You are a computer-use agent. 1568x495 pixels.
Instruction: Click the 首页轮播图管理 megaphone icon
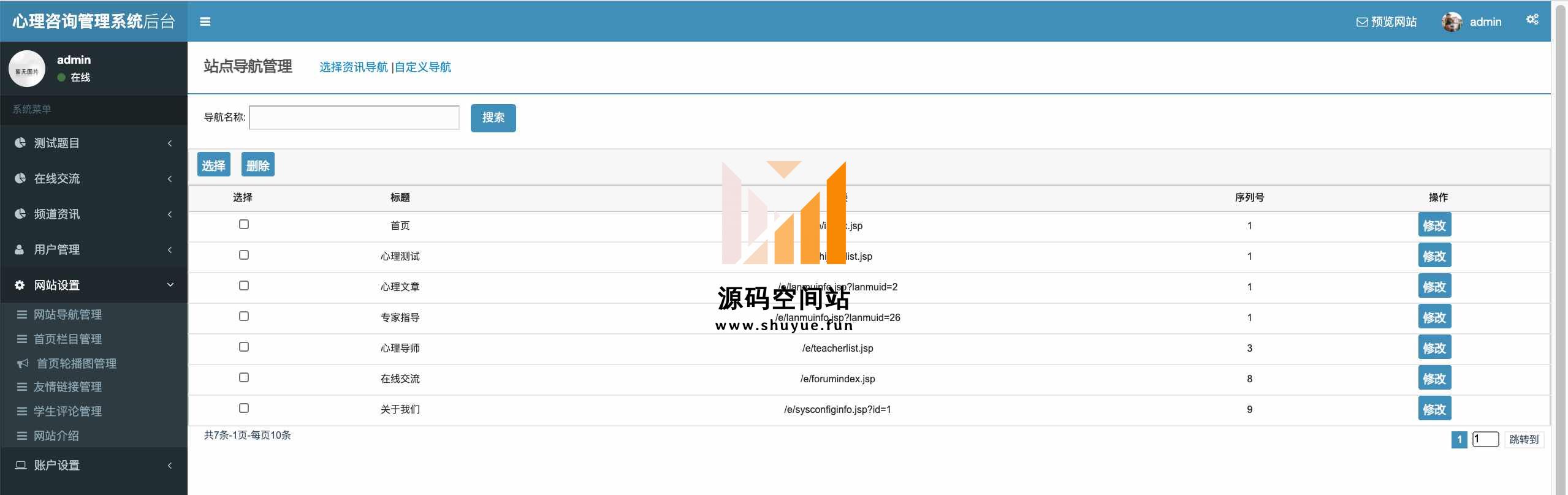point(23,364)
